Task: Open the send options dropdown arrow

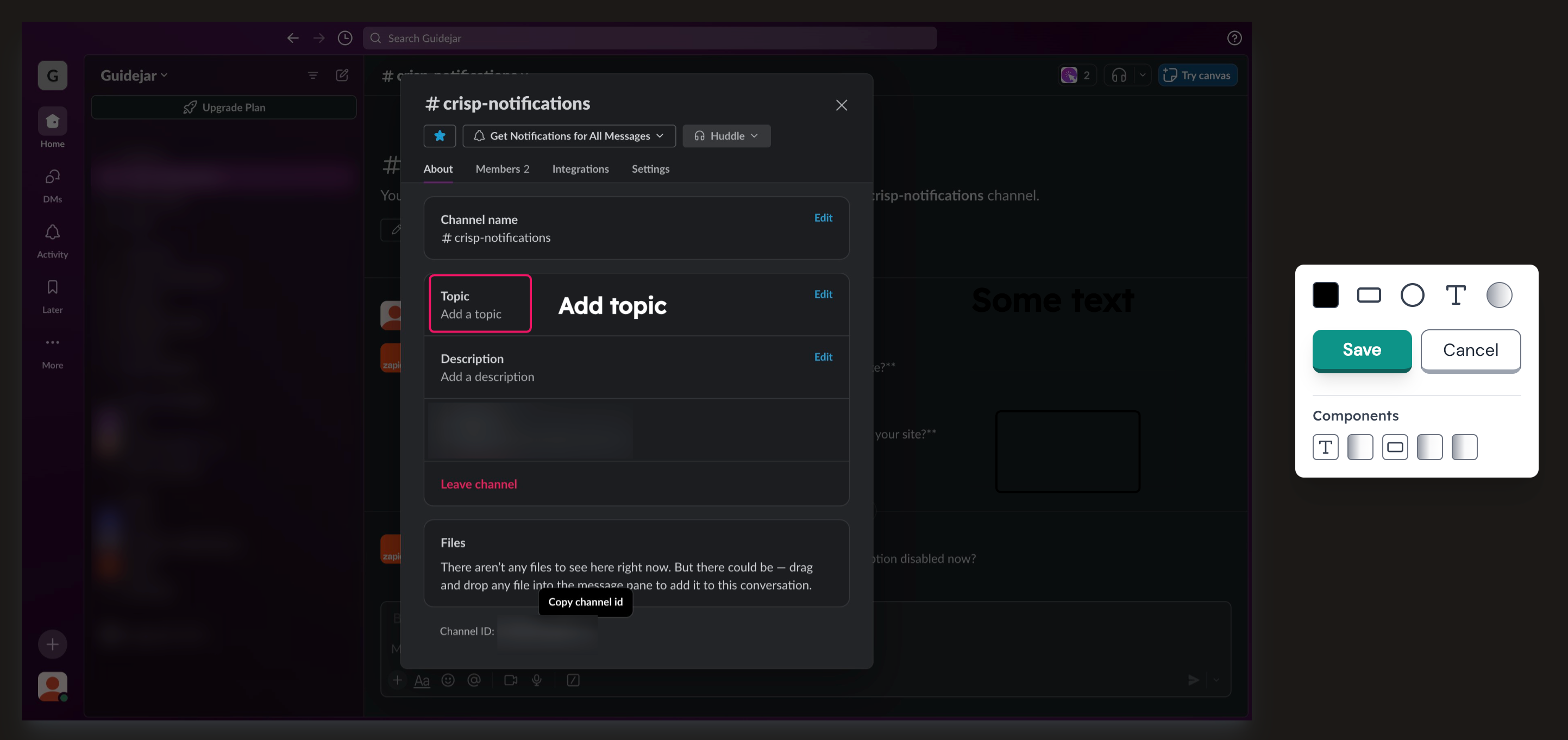Action: [1216, 680]
